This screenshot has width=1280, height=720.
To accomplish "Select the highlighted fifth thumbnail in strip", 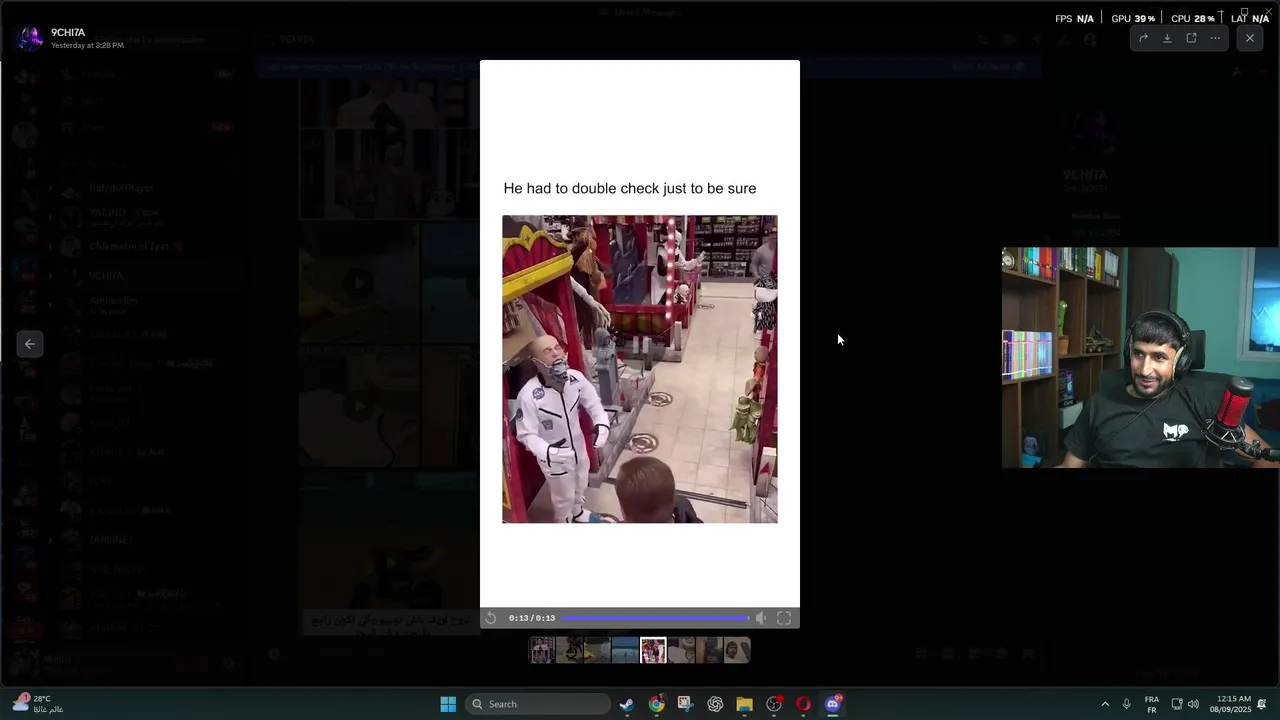I will (653, 651).
